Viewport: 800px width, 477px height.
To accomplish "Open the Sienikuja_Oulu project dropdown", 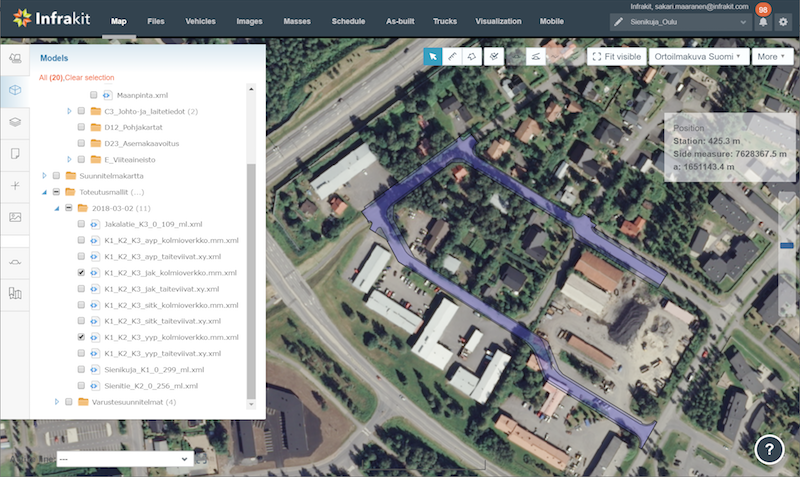I will pyautogui.click(x=681, y=21).
